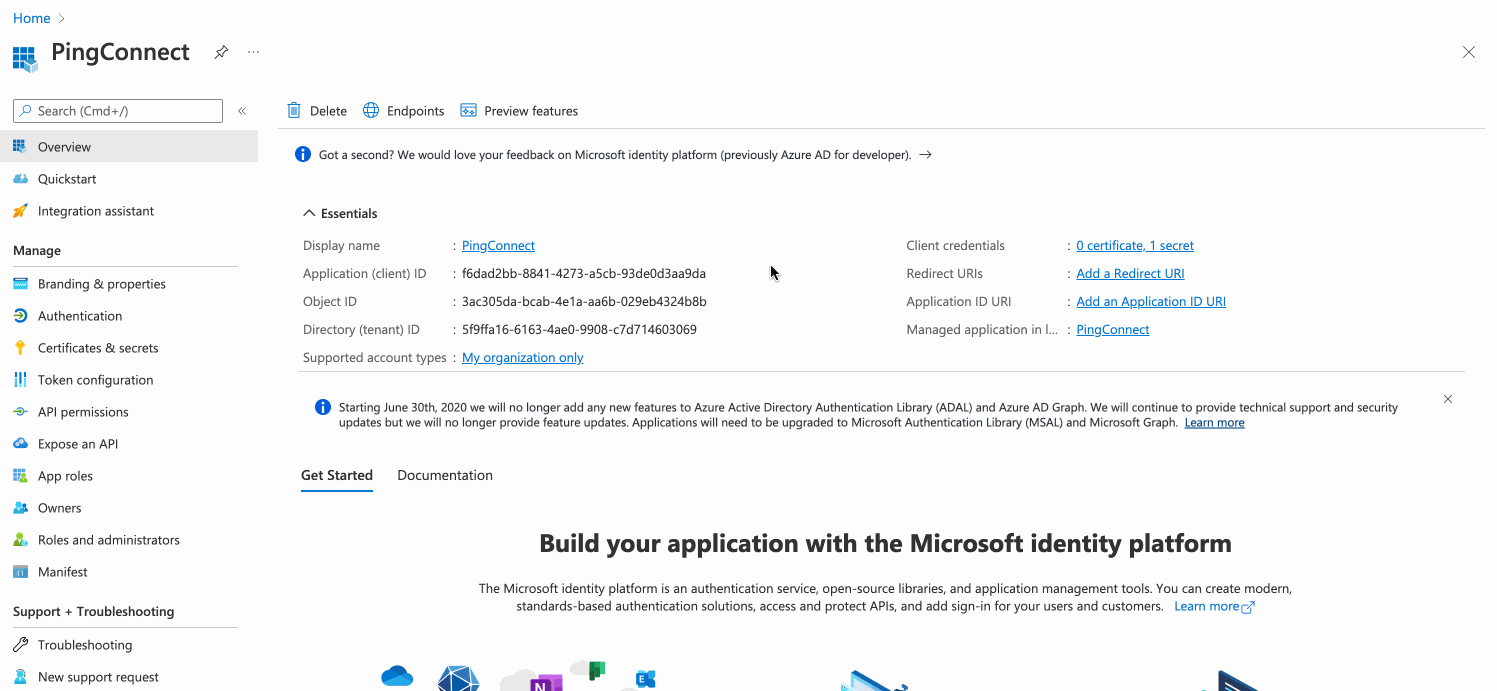The height and width of the screenshot is (691, 1497).
Task: Open Endpoints from the toolbar
Action: coord(403,110)
